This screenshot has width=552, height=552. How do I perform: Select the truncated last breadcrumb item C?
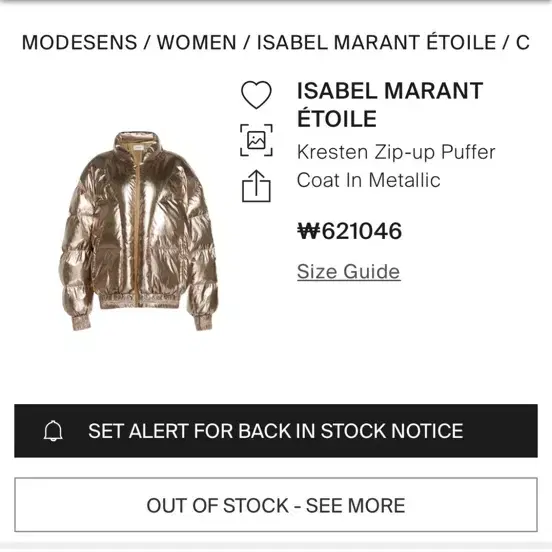(523, 43)
